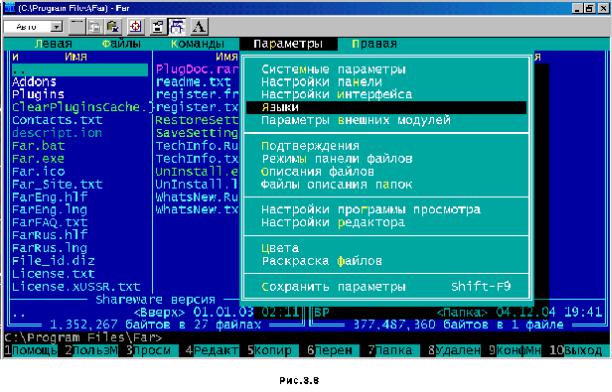Viewport: 612px width, 392px height.
Task: Open the Правая menu
Action: click(374, 44)
